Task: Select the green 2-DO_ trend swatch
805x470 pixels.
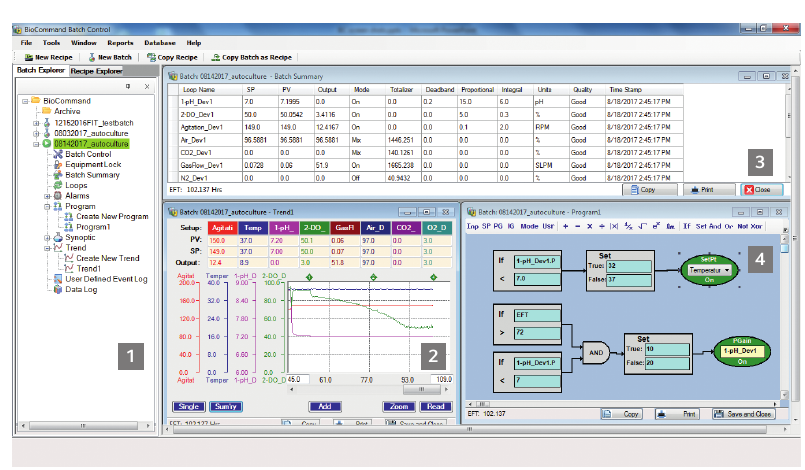Action: tap(313, 228)
